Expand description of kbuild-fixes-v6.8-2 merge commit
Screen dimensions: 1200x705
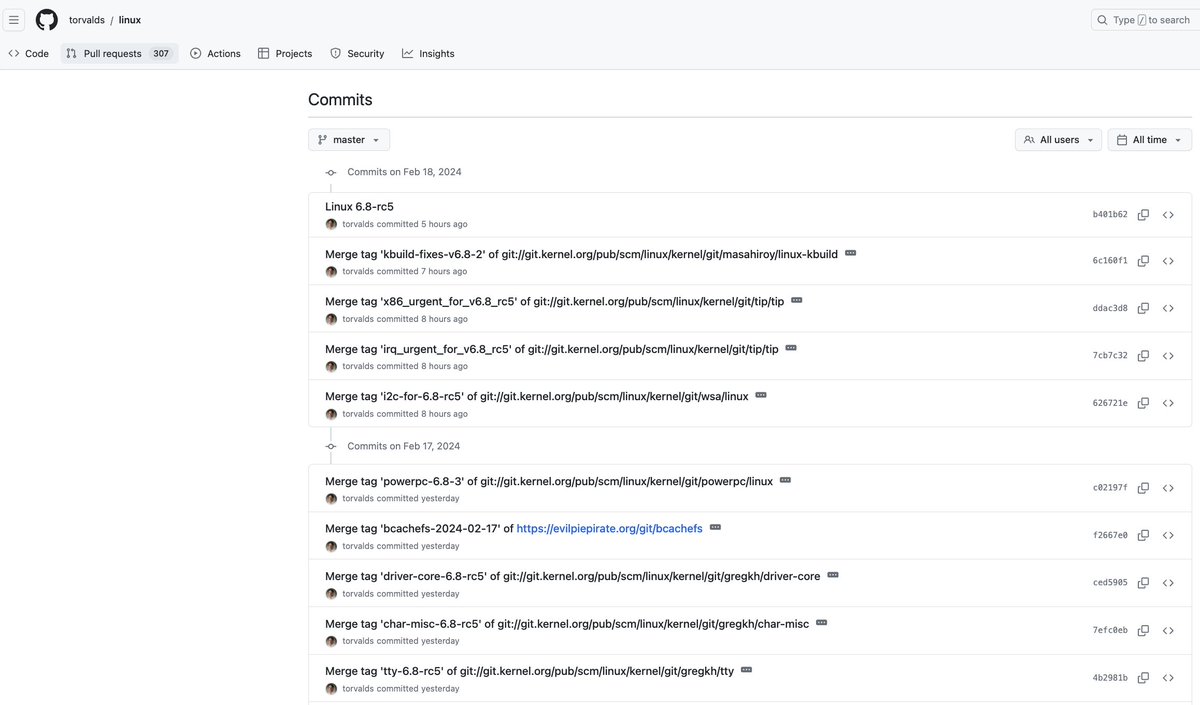click(850, 253)
